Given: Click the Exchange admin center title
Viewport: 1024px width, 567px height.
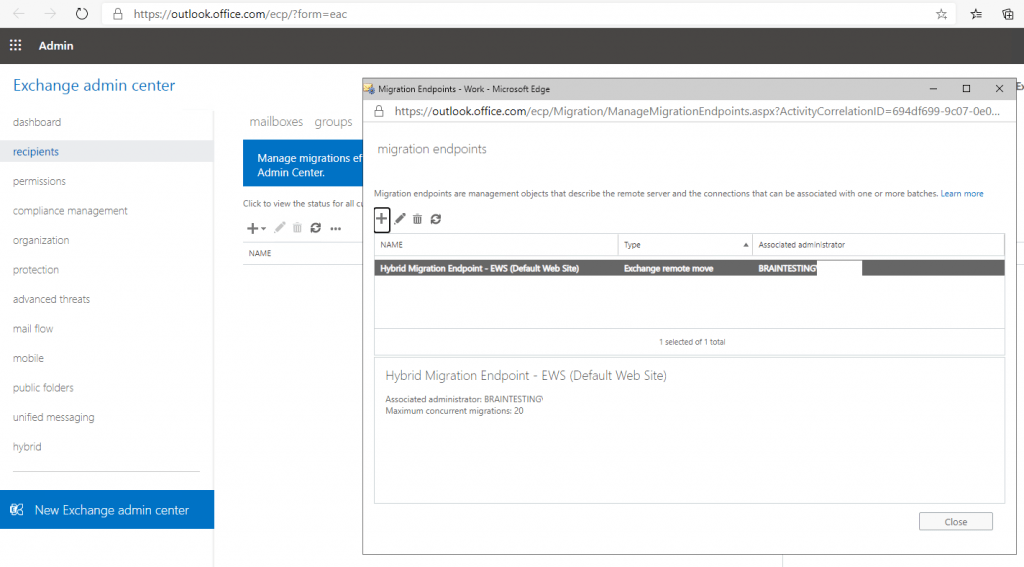Looking at the screenshot, I should (x=94, y=85).
